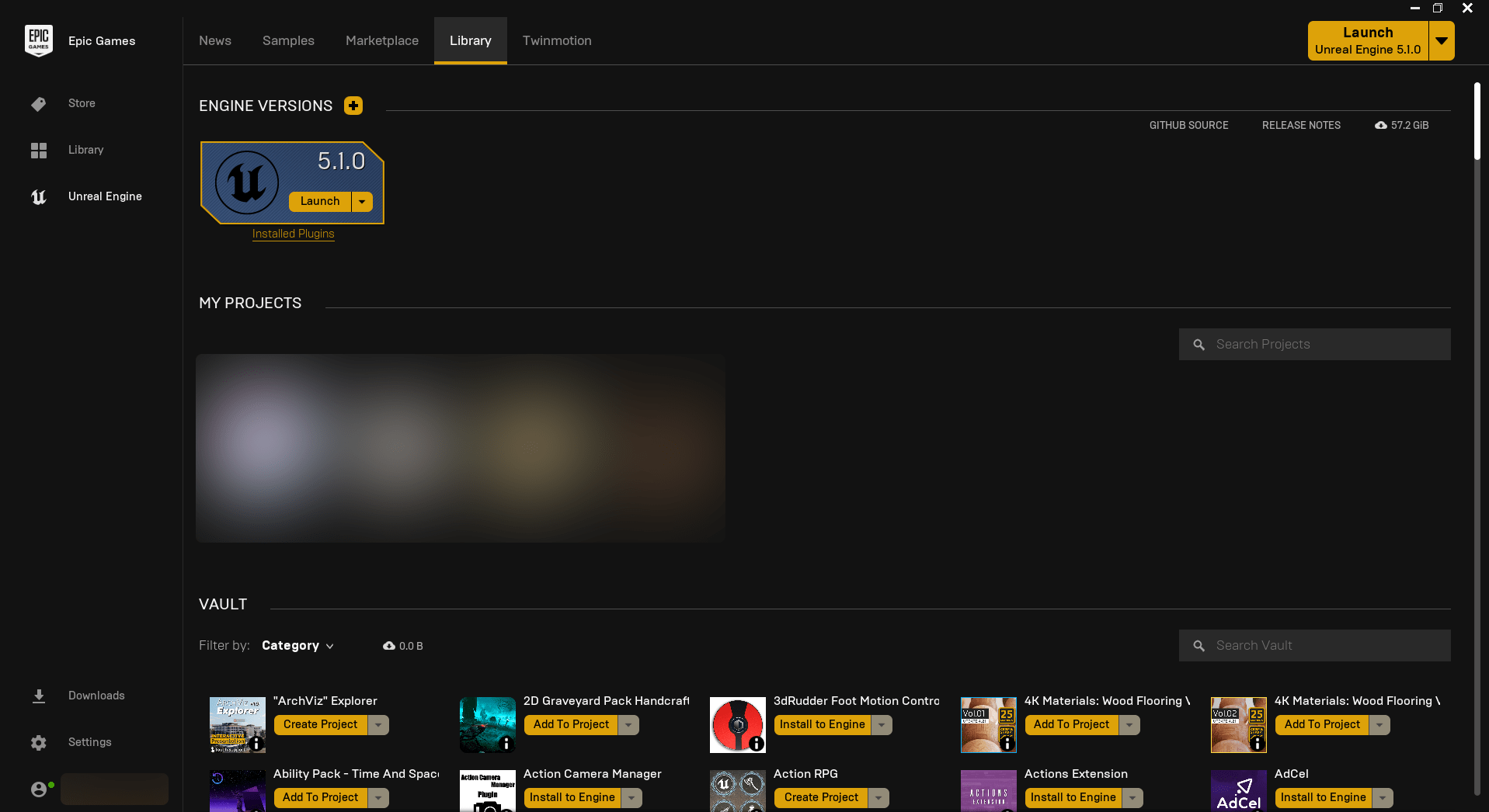Install AdCel to Engine
This screenshot has width=1489, height=812.
coord(1324,798)
